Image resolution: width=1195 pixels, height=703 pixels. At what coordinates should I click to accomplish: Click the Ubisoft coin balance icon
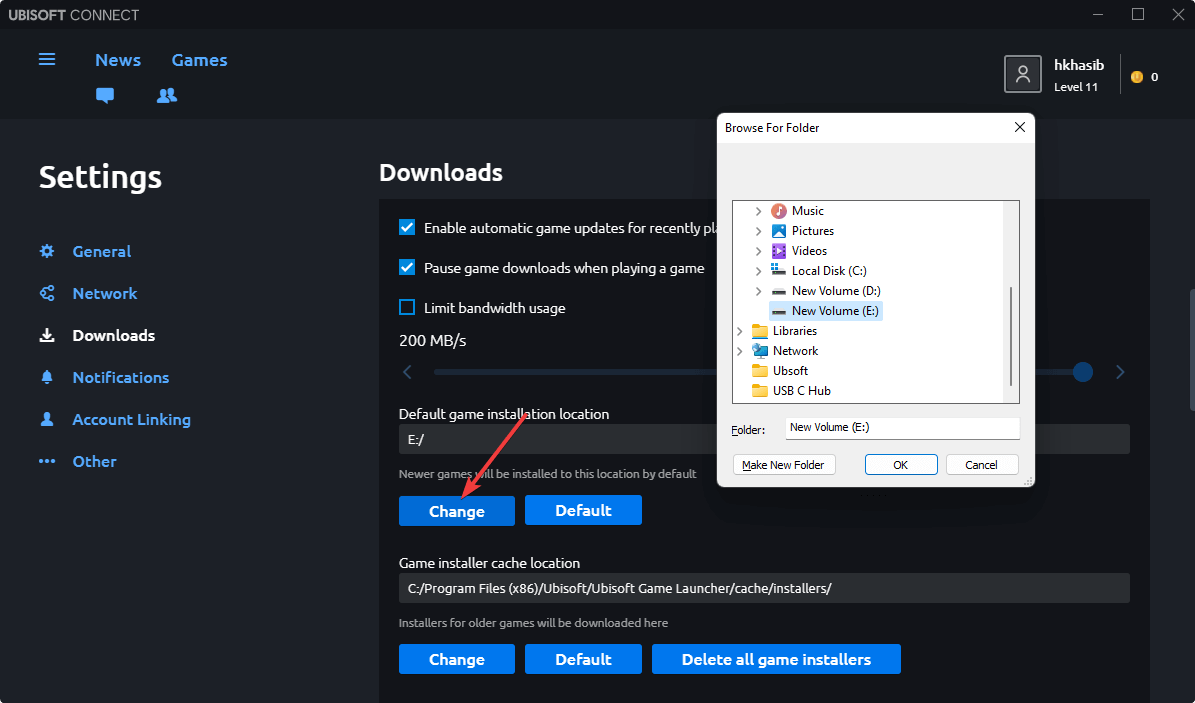1137,76
